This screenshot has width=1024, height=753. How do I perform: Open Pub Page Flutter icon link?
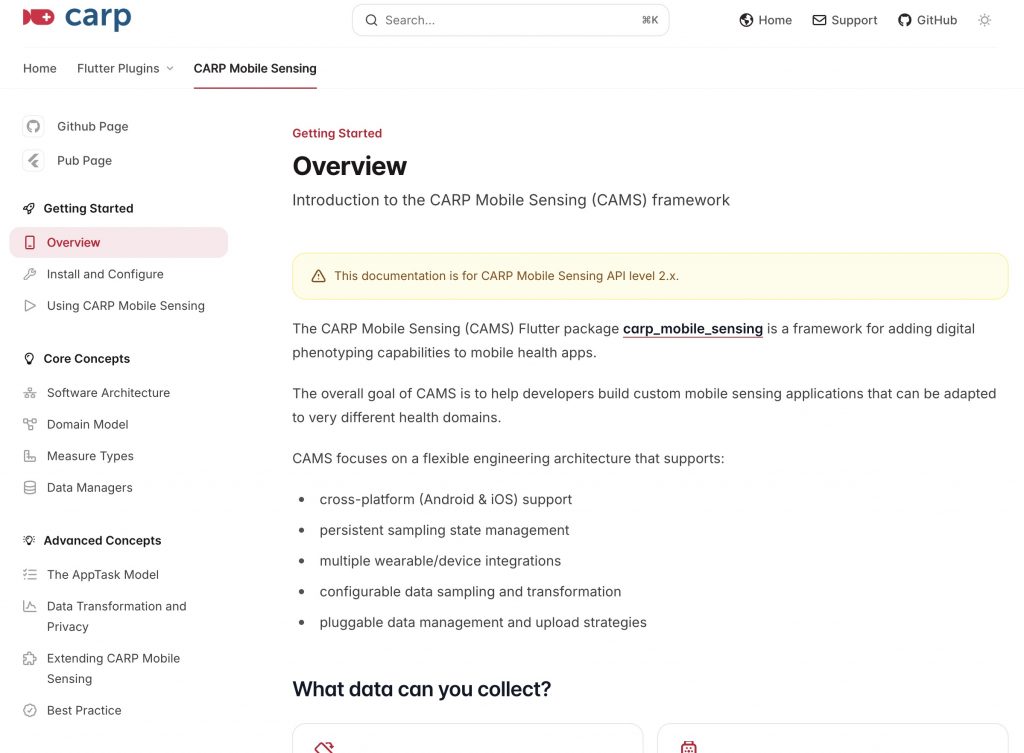click(84, 160)
